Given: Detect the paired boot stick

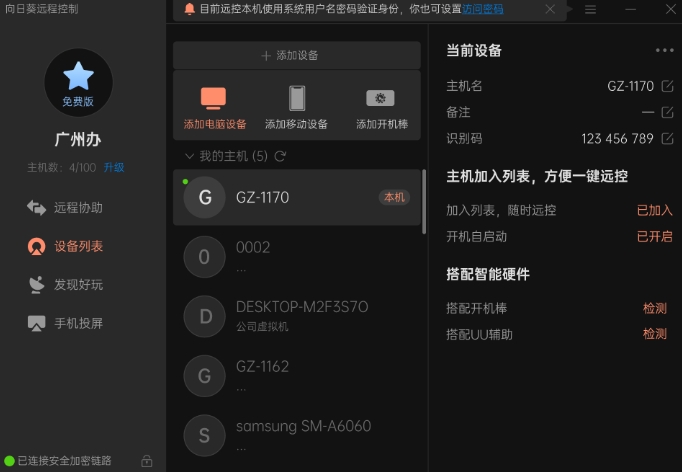Looking at the screenshot, I should [x=655, y=308].
